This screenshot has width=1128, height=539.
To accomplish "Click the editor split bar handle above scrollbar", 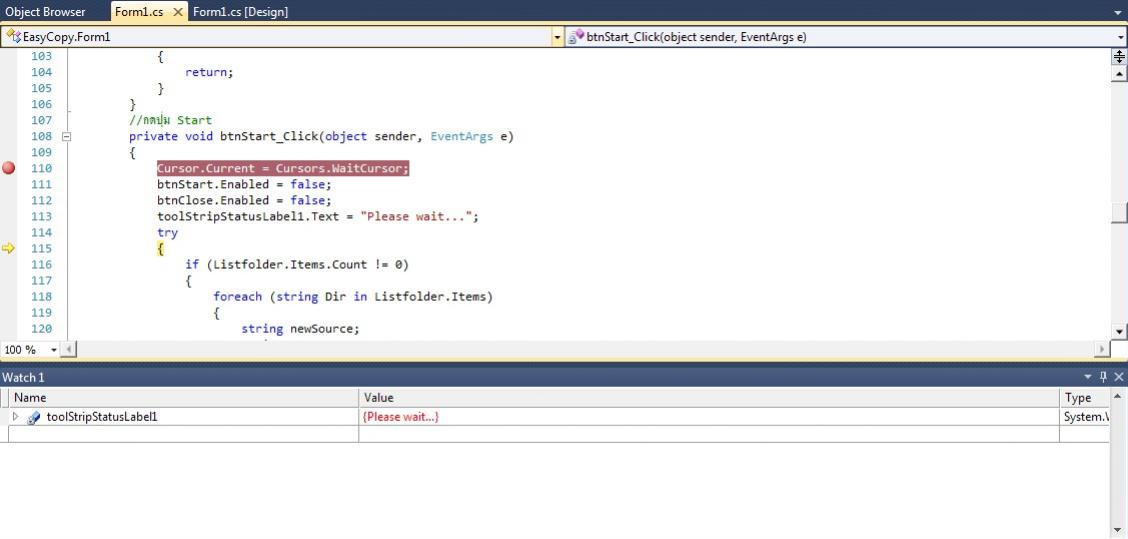I will [x=1119, y=57].
